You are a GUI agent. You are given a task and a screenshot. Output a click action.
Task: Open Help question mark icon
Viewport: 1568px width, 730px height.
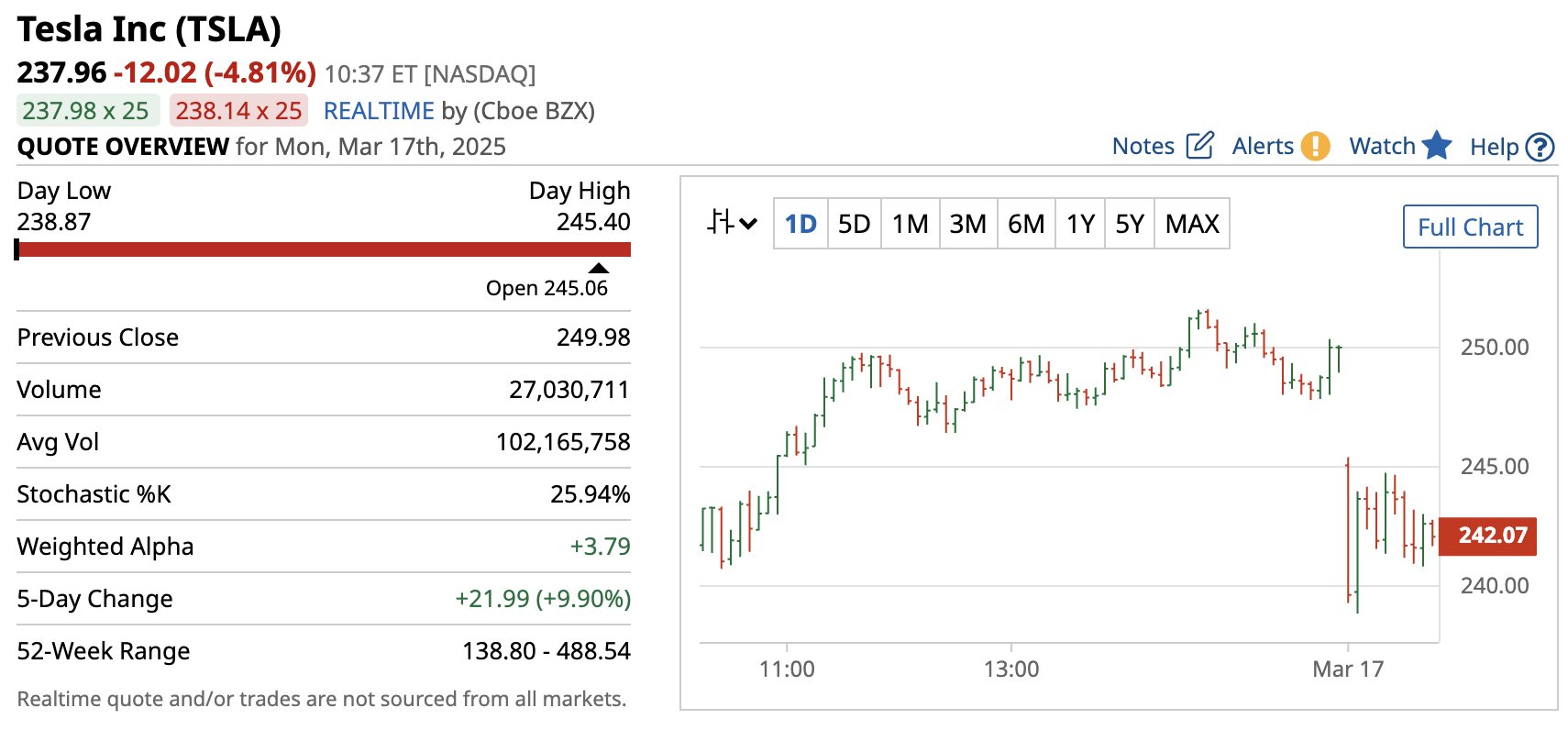click(1540, 147)
